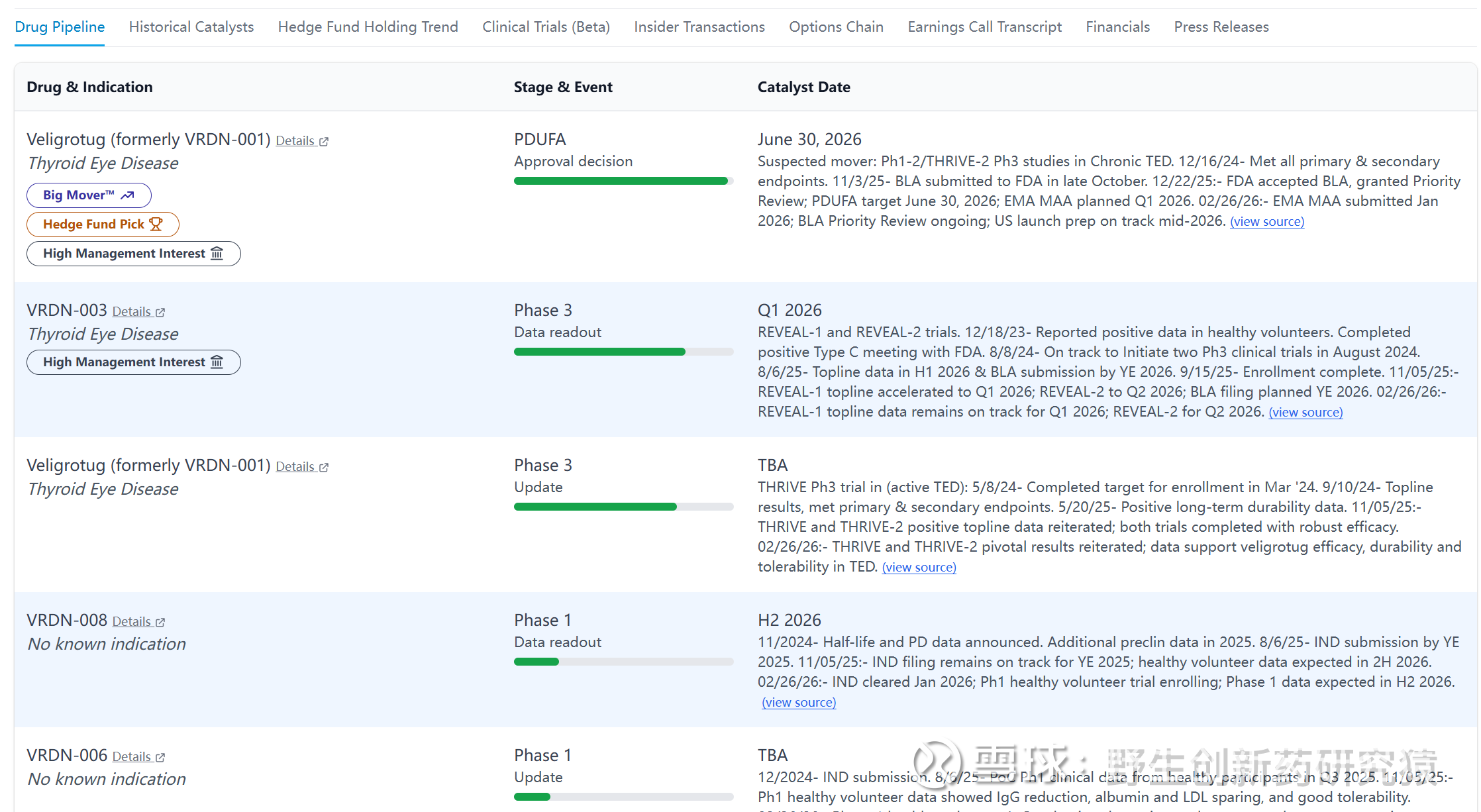Click the Hedge Fund Pick trophy icon
This screenshot has height=812, width=1481.
[156, 224]
